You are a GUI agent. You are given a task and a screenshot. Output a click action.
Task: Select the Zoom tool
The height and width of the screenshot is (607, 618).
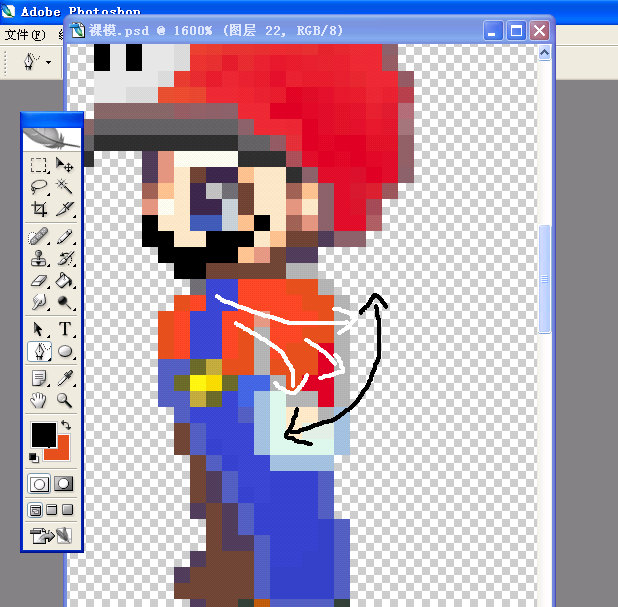(x=65, y=400)
